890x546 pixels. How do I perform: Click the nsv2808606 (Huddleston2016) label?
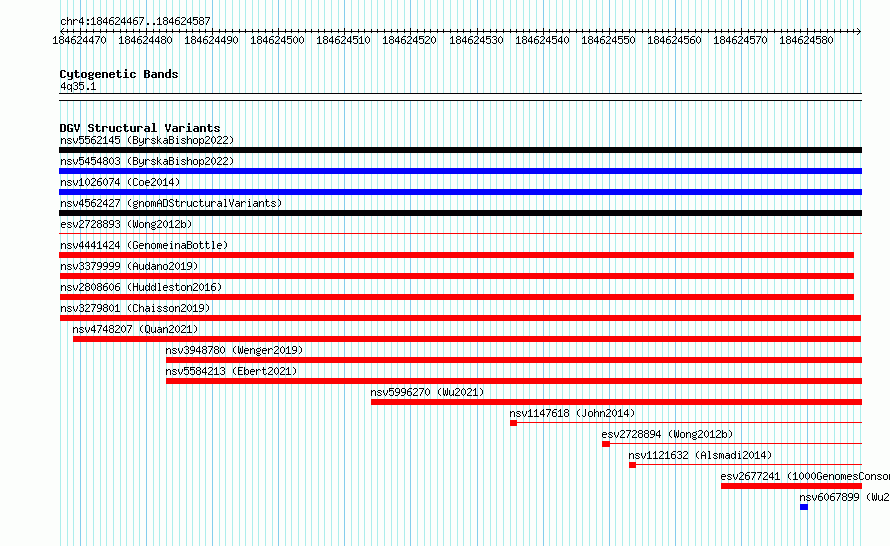coord(141,287)
